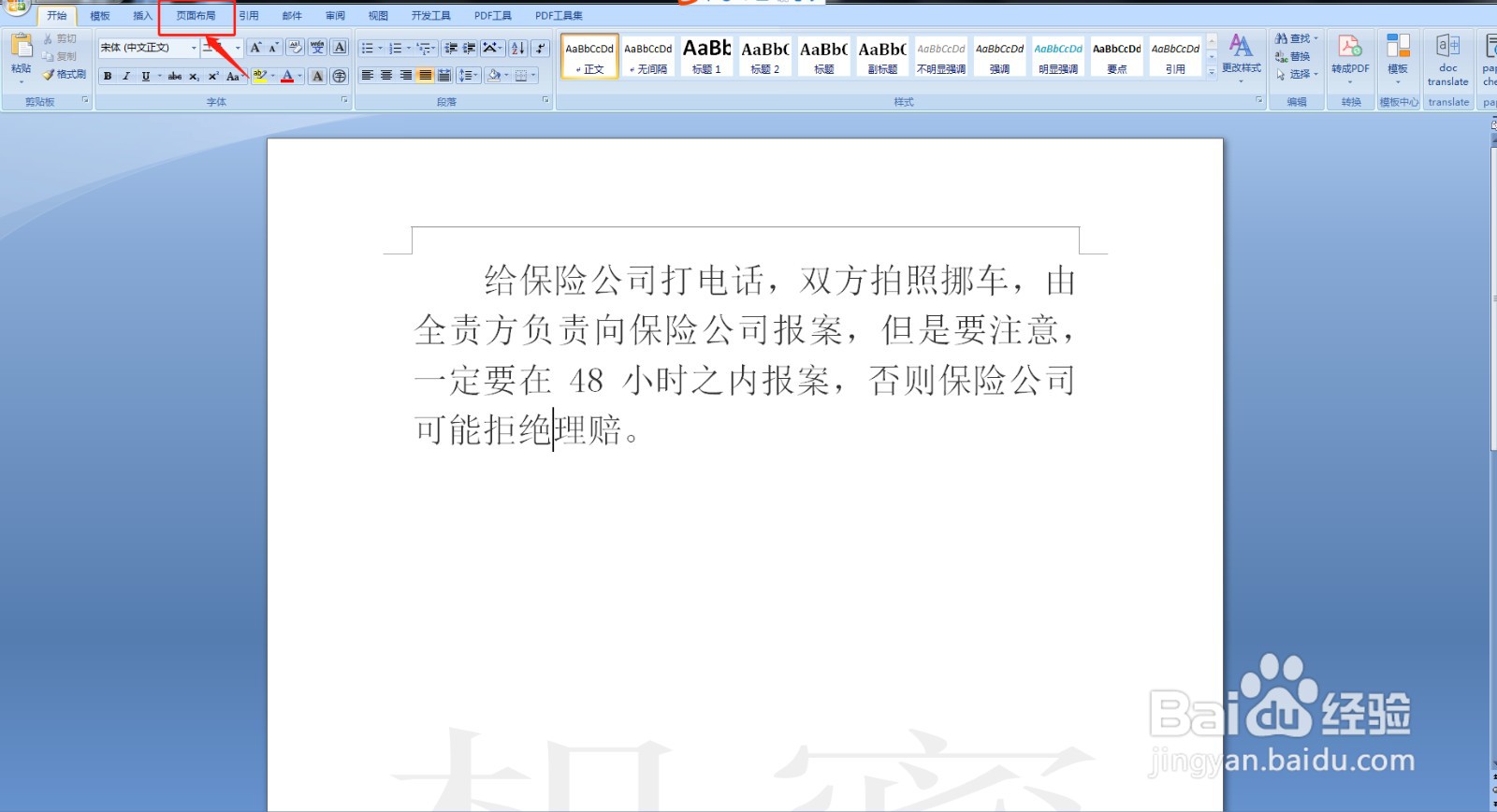Screen dimensions: 1497x812
Task: Apply the 无间隔 style
Action: tap(647, 56)
